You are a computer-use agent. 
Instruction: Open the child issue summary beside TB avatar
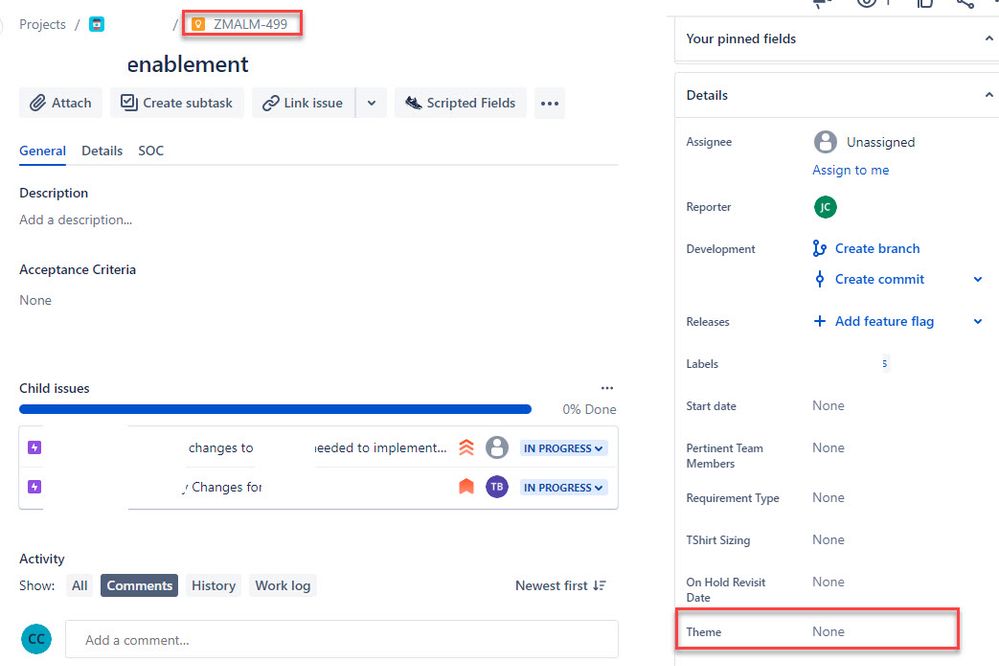pyautogui.click(x=223, y=487)
